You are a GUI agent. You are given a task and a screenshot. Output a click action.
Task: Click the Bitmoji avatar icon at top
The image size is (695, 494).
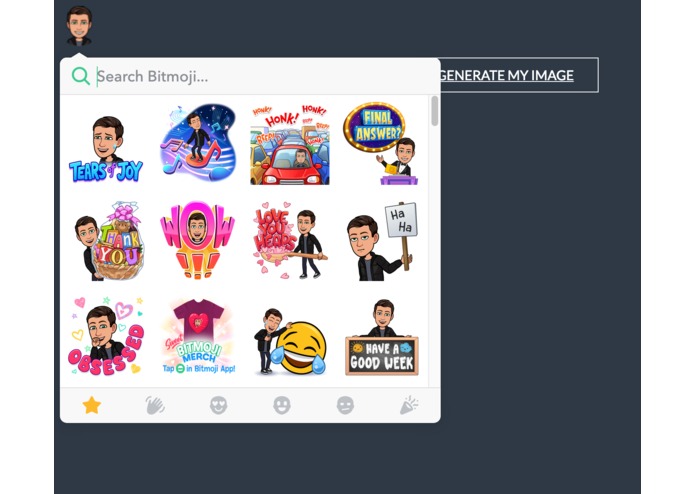pyautogui.click(x=79, y=26)
